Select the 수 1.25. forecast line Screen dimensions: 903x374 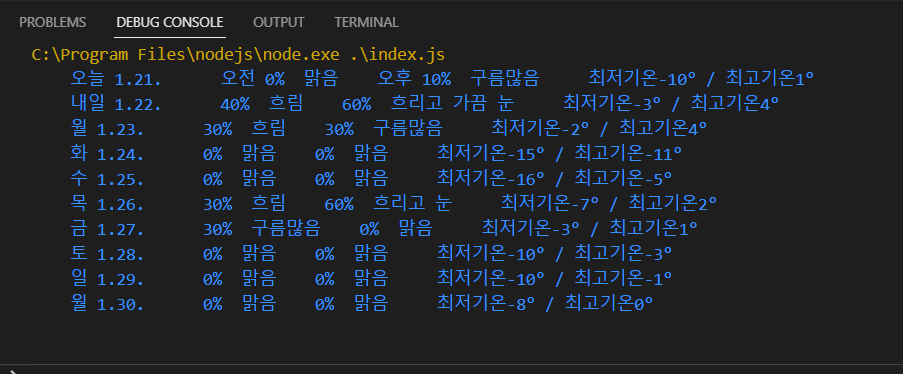point(371,179)
